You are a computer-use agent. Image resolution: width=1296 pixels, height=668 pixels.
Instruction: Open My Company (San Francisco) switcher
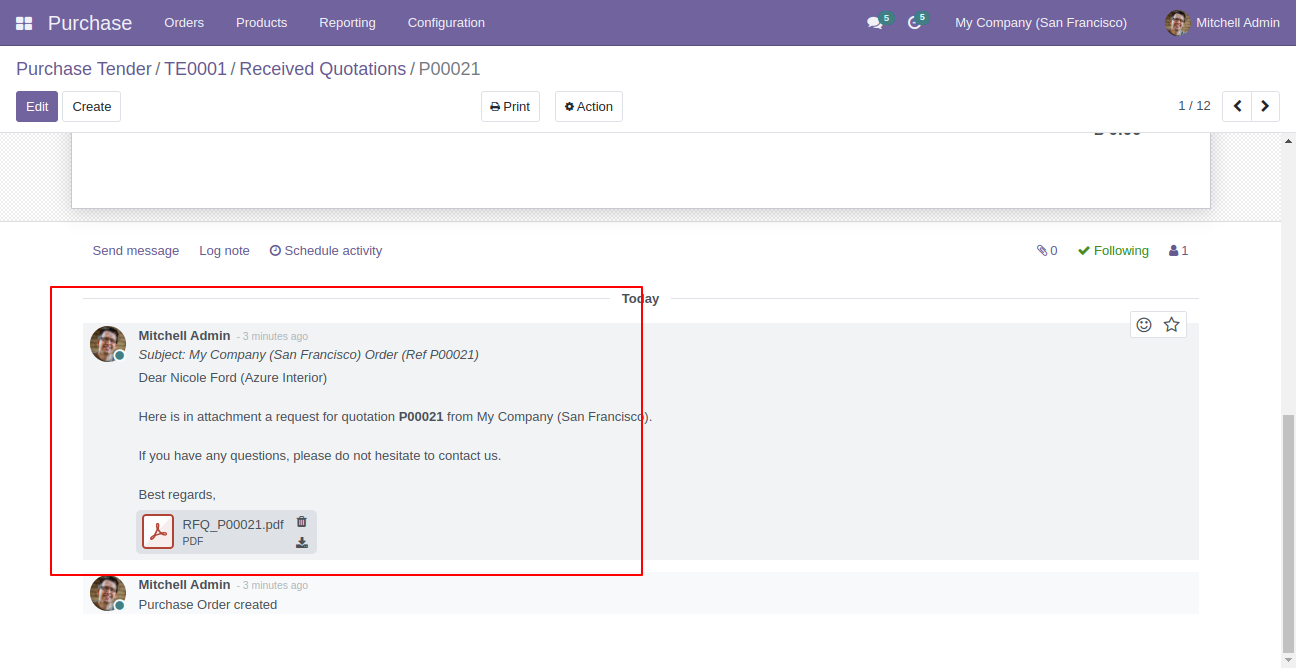click(1041, 23)
